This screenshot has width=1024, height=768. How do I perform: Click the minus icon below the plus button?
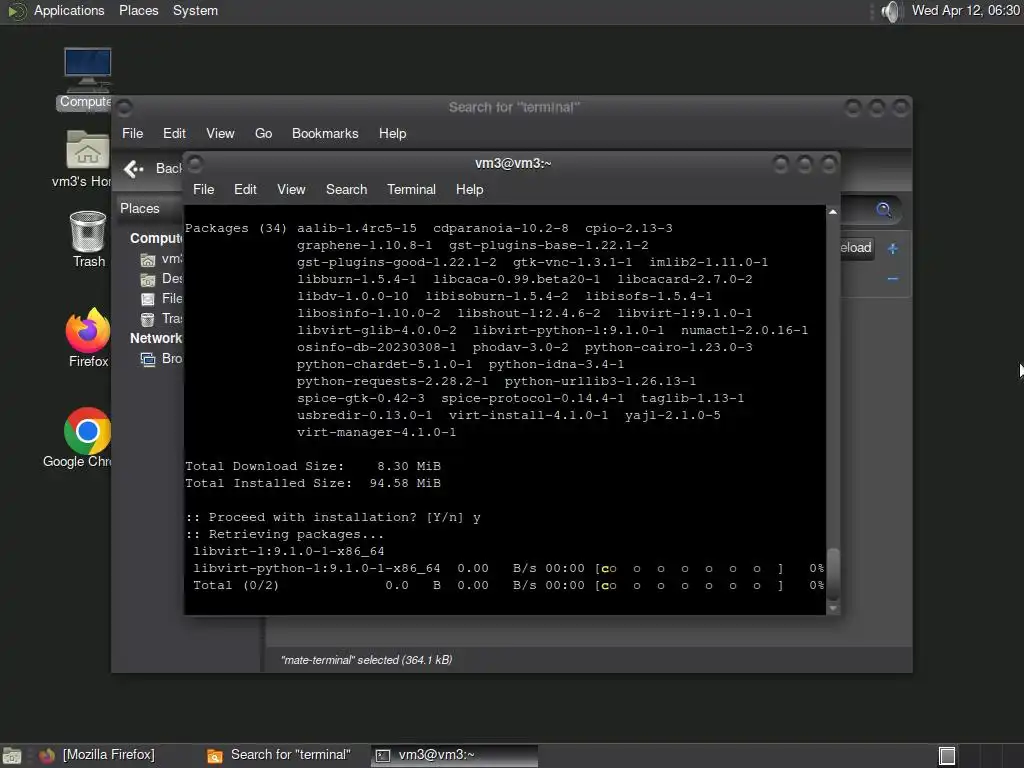(893, 279)
